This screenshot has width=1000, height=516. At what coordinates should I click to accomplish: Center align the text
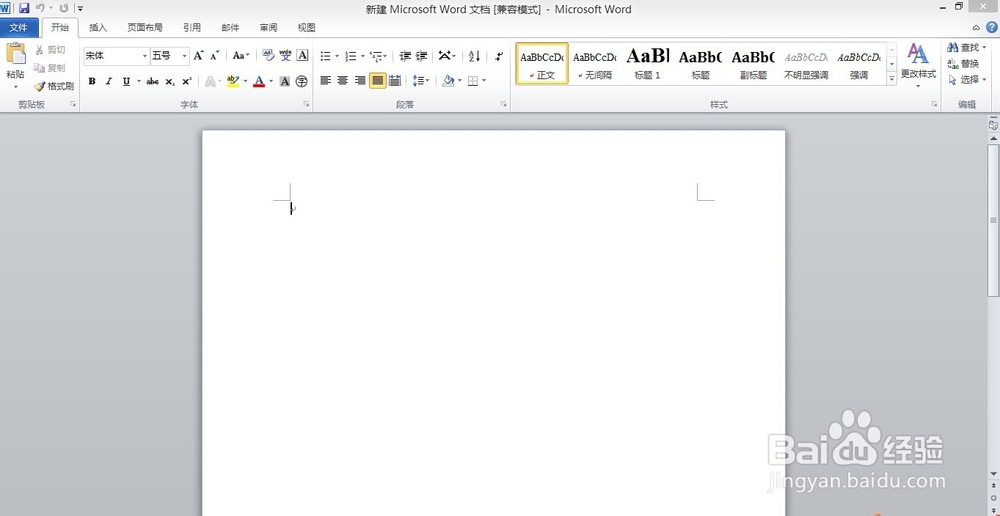pyautogui.click(x=343, y=80)
